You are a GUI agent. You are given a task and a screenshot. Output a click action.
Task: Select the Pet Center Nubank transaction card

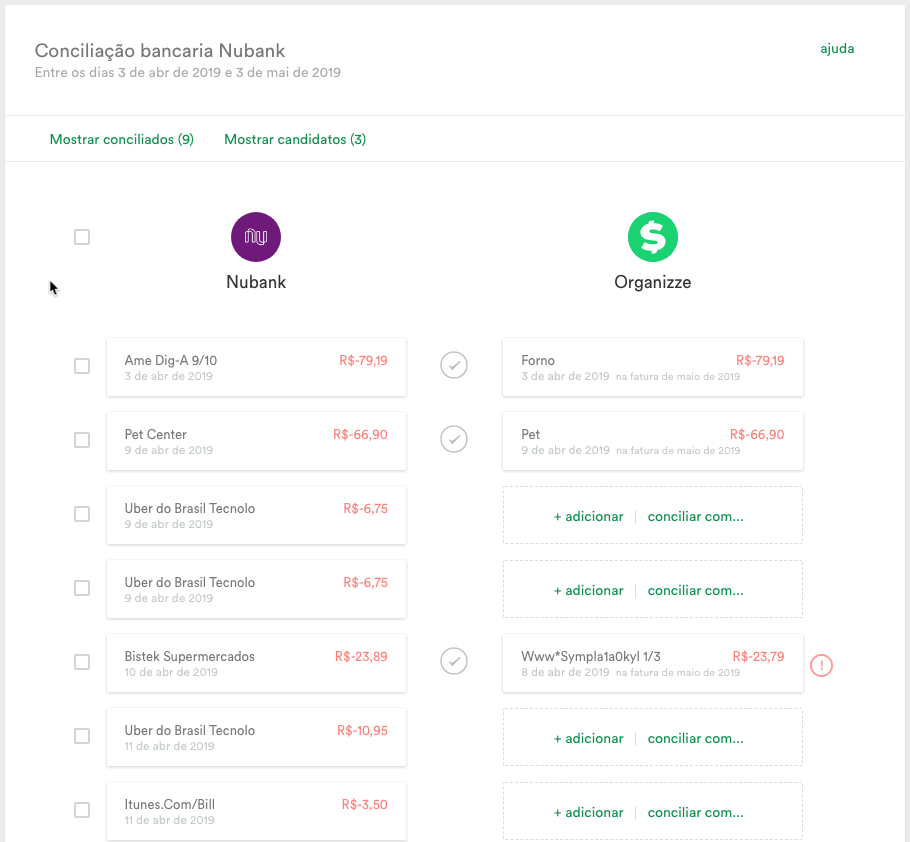coord(257,441)
